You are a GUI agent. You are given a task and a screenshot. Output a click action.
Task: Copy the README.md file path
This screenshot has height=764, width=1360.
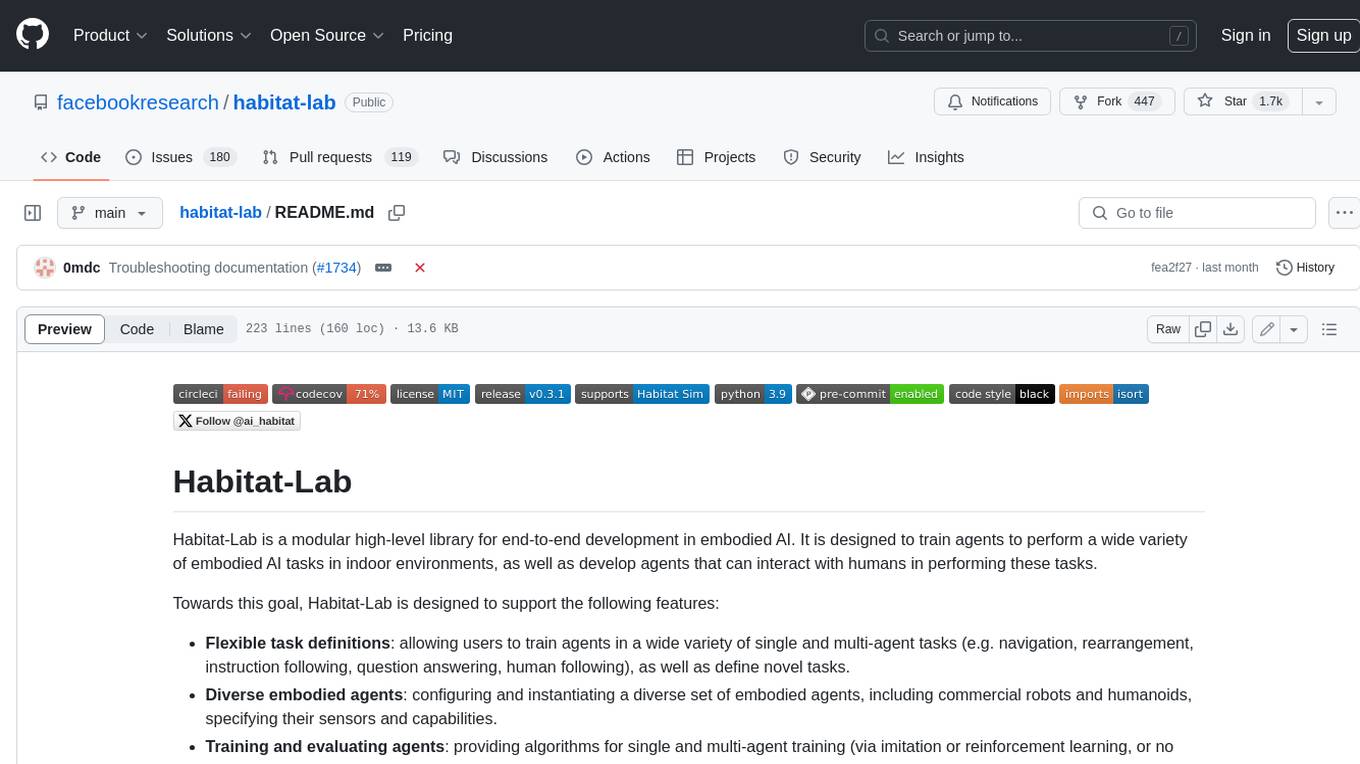397,213
